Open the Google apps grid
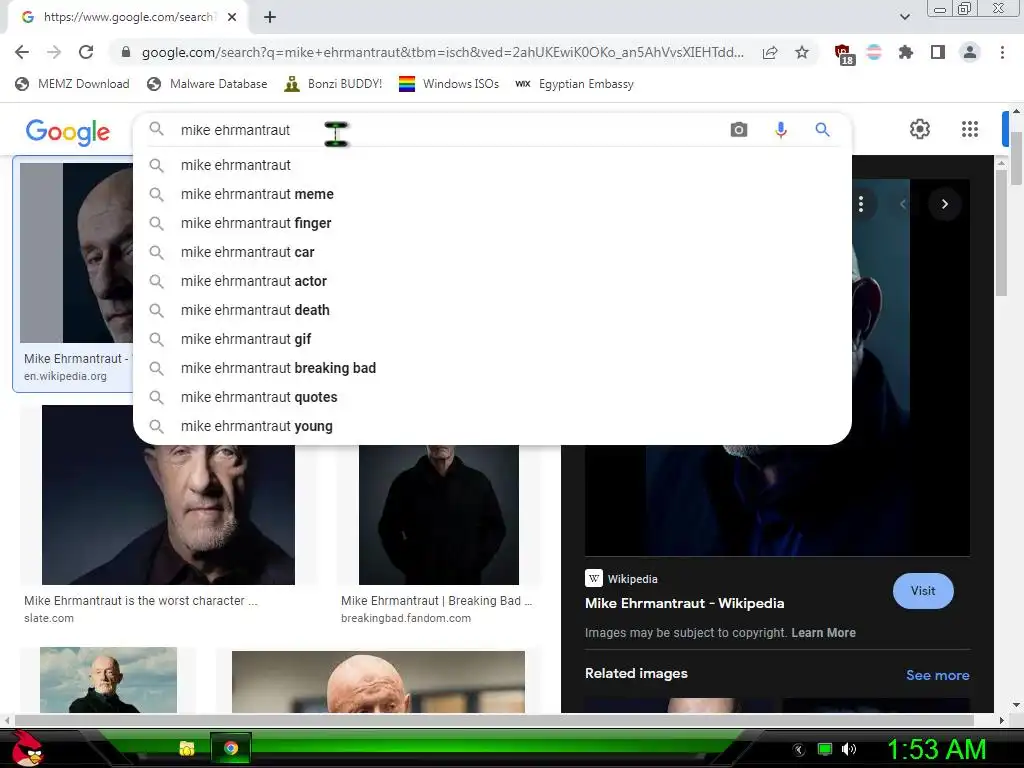 (970, 129)
